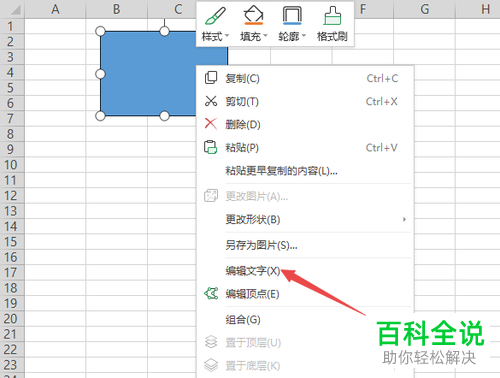The image size is (500, 378).
Task: Choose 剪切(T) from the context menu
Action: click(305, 101)
